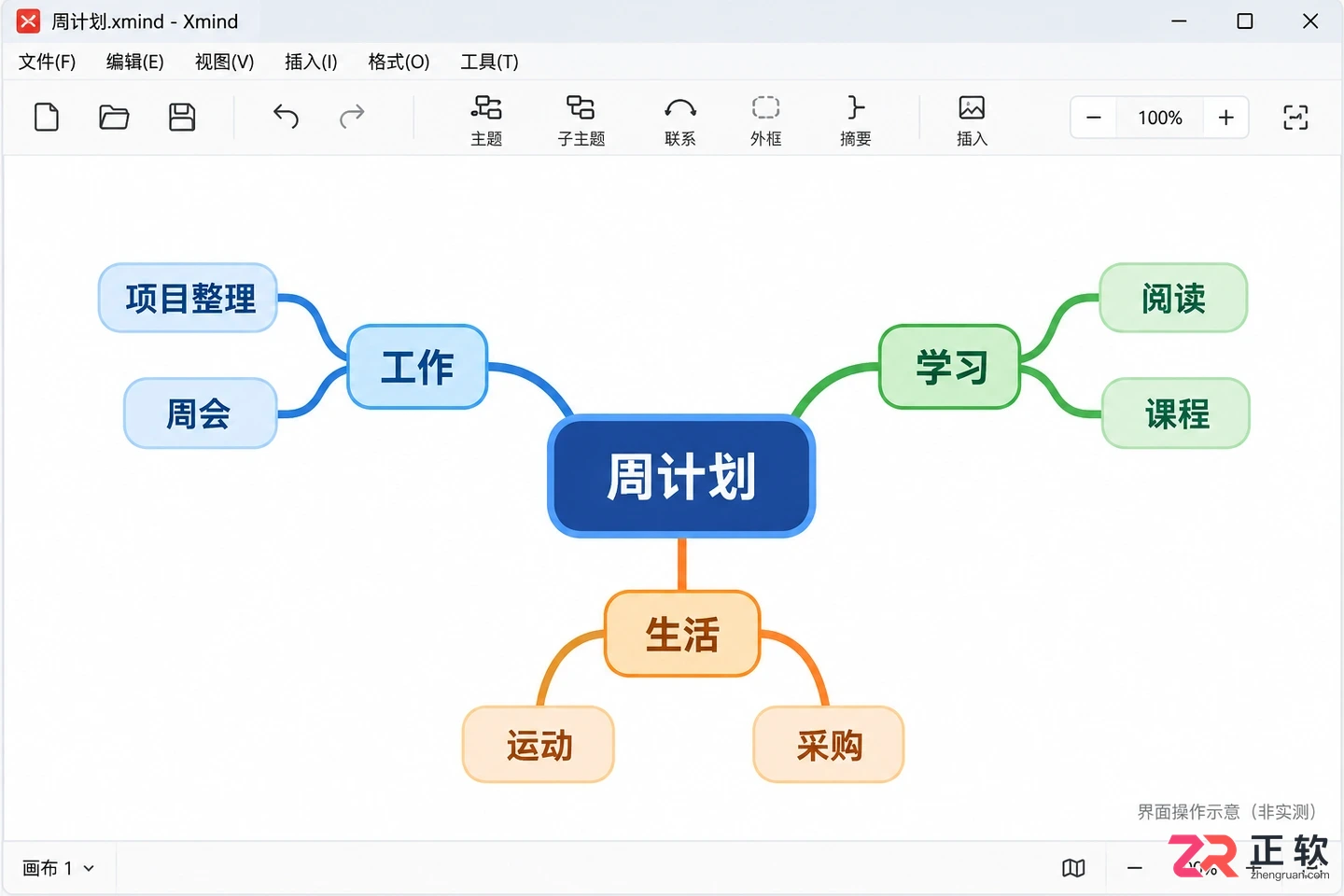Select the 阅读 subtopic
Viewport: 1344px width, 896px height.
[x=1173, y=298]
